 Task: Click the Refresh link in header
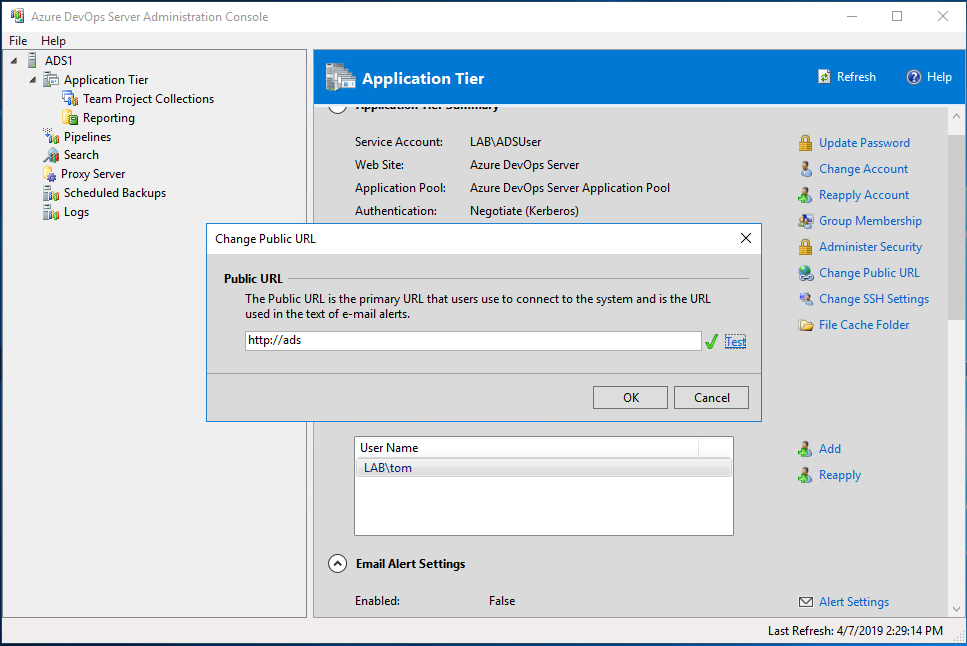point(856,77)
